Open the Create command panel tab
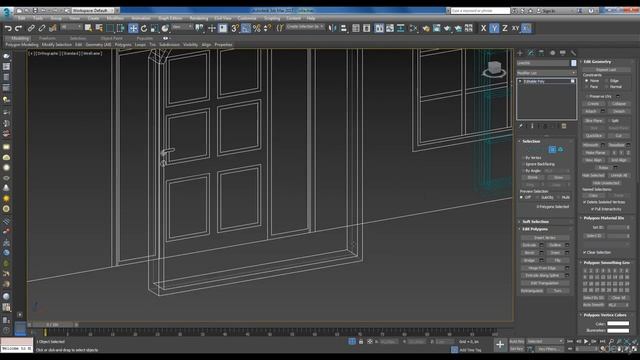This screenshot has width=640, height=360. point(520,53)
